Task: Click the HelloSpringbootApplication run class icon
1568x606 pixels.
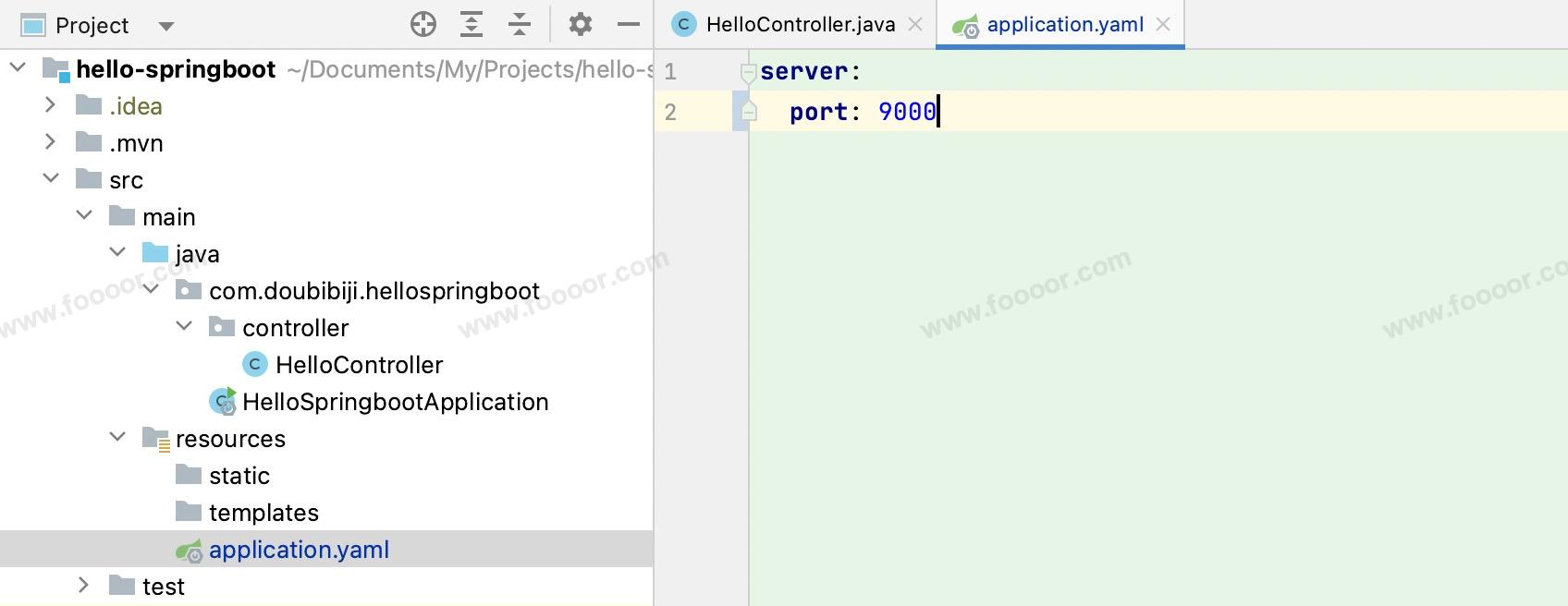Action: 223,402
